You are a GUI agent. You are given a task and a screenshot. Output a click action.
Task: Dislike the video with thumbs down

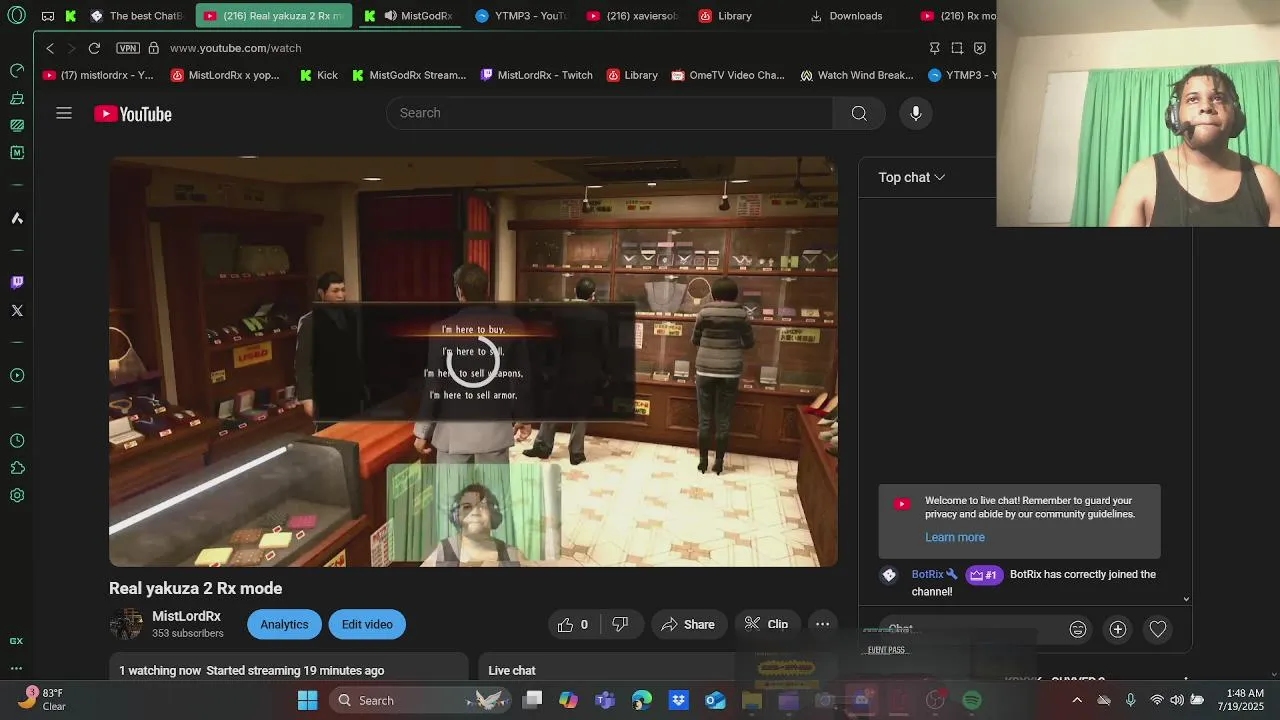click(620, 624)
